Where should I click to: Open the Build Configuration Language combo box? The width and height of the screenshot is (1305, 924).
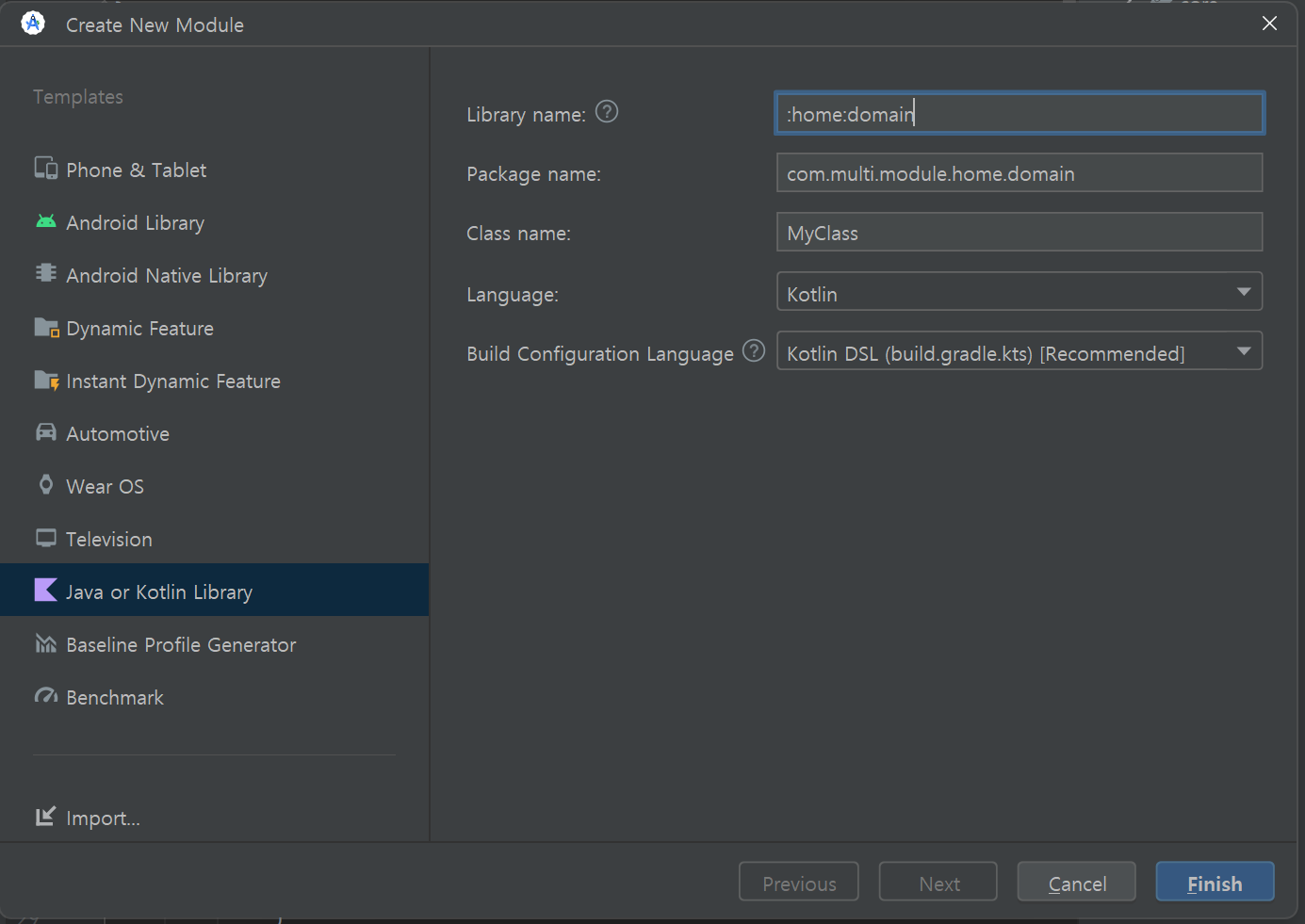pyautogui.click(x=1020, y=351)
